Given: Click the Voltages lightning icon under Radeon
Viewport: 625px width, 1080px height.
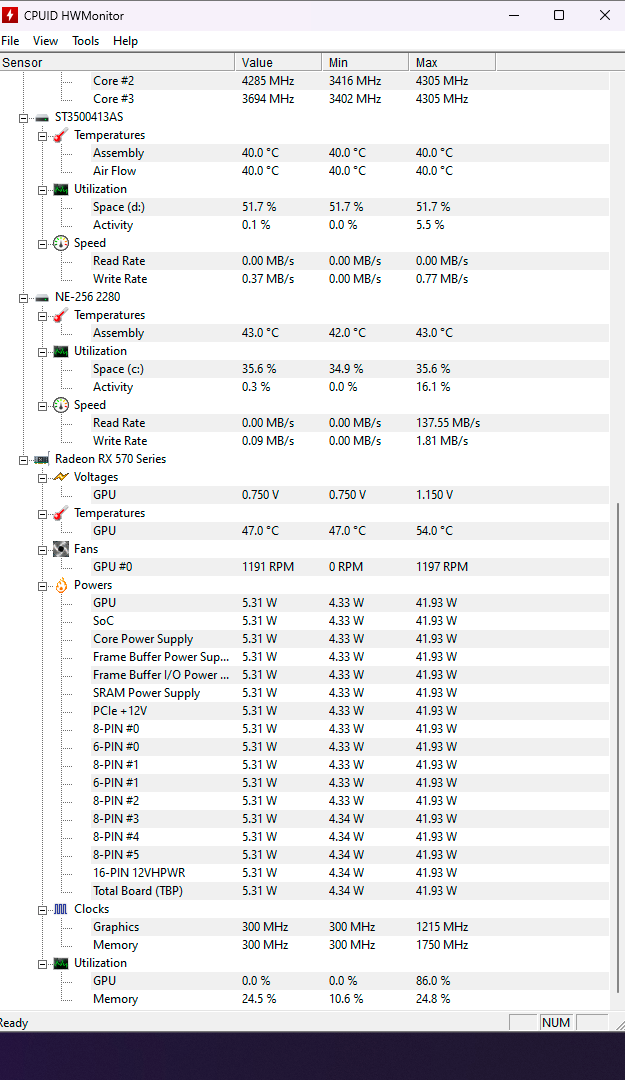Looking at the screenshot, I should pyautogui.click(x=61, y=477).
